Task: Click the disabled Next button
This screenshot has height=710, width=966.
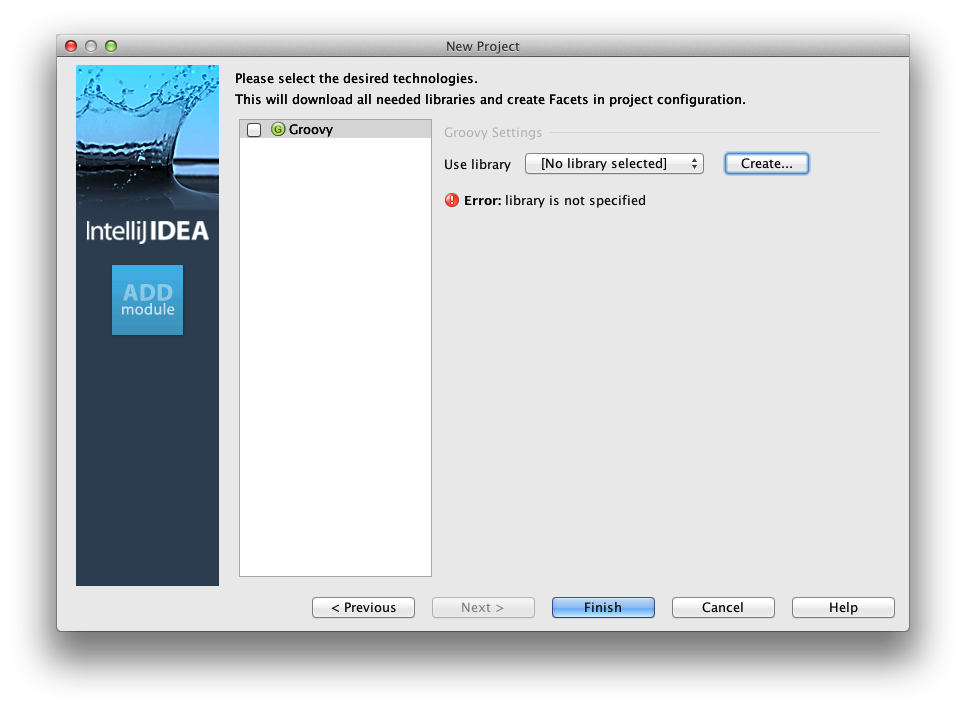Action: point(483,608)
